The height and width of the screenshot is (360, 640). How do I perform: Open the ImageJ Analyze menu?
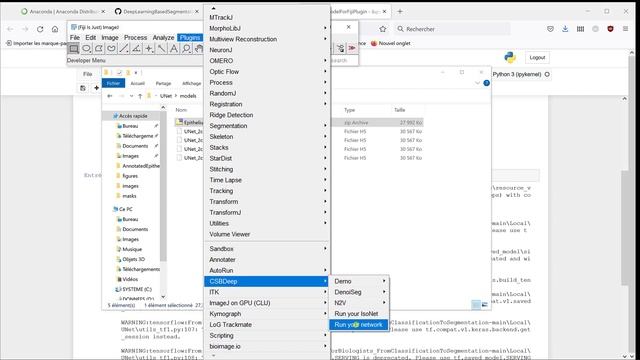163,38
